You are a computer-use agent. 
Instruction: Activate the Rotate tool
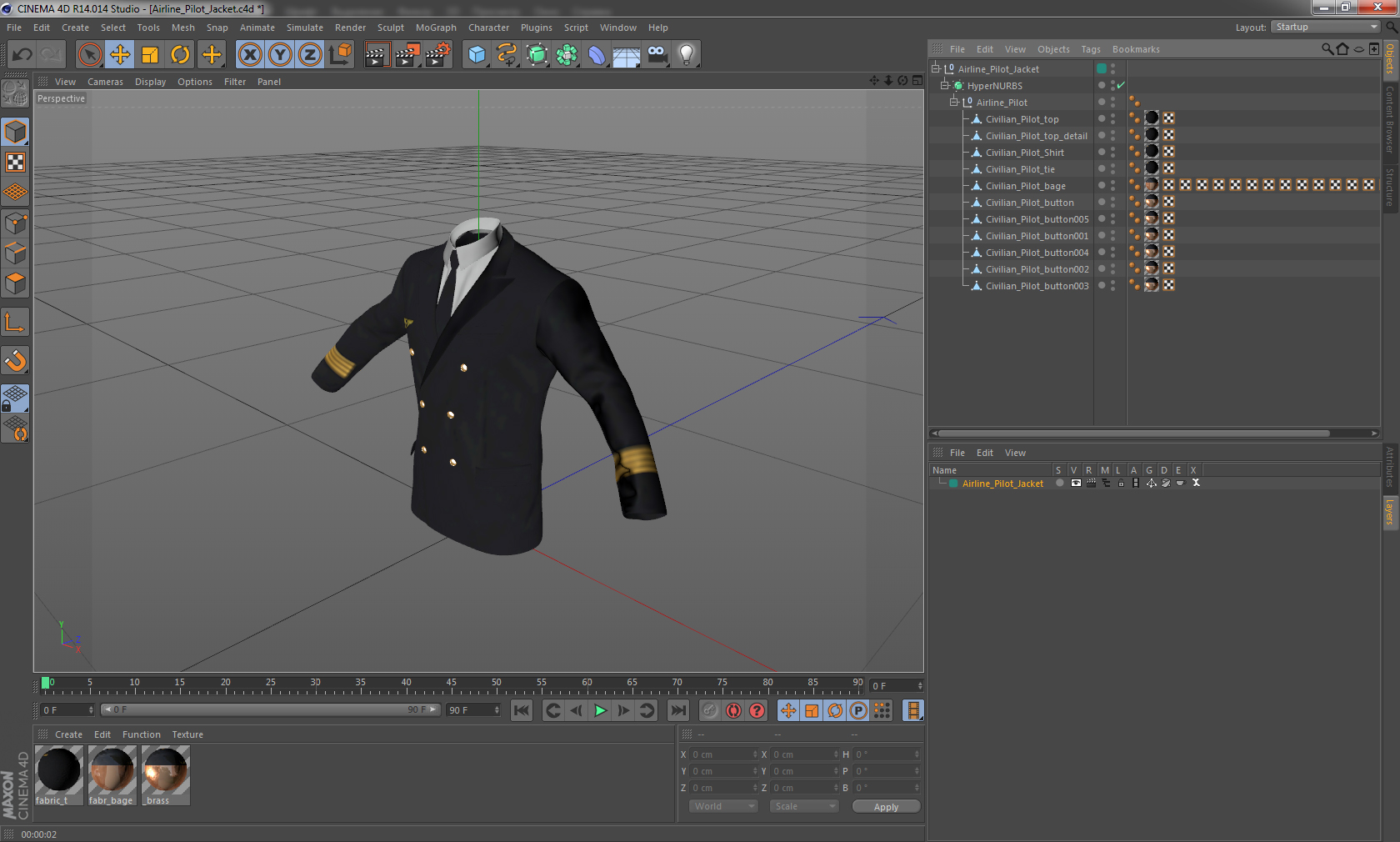click(180, 55)
